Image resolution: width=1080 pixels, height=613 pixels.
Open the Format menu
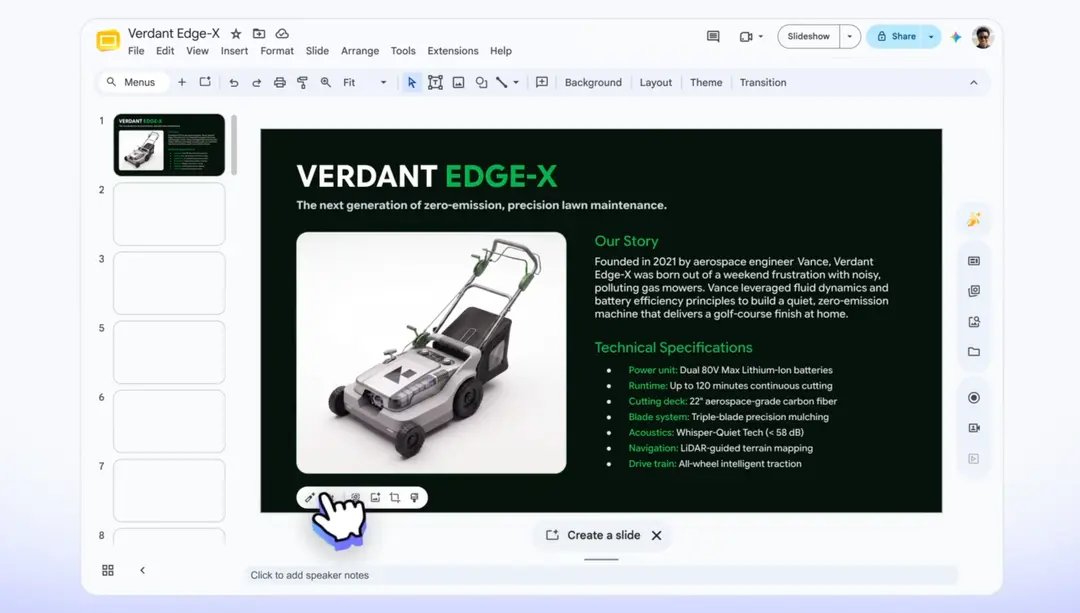pos(277,51)
